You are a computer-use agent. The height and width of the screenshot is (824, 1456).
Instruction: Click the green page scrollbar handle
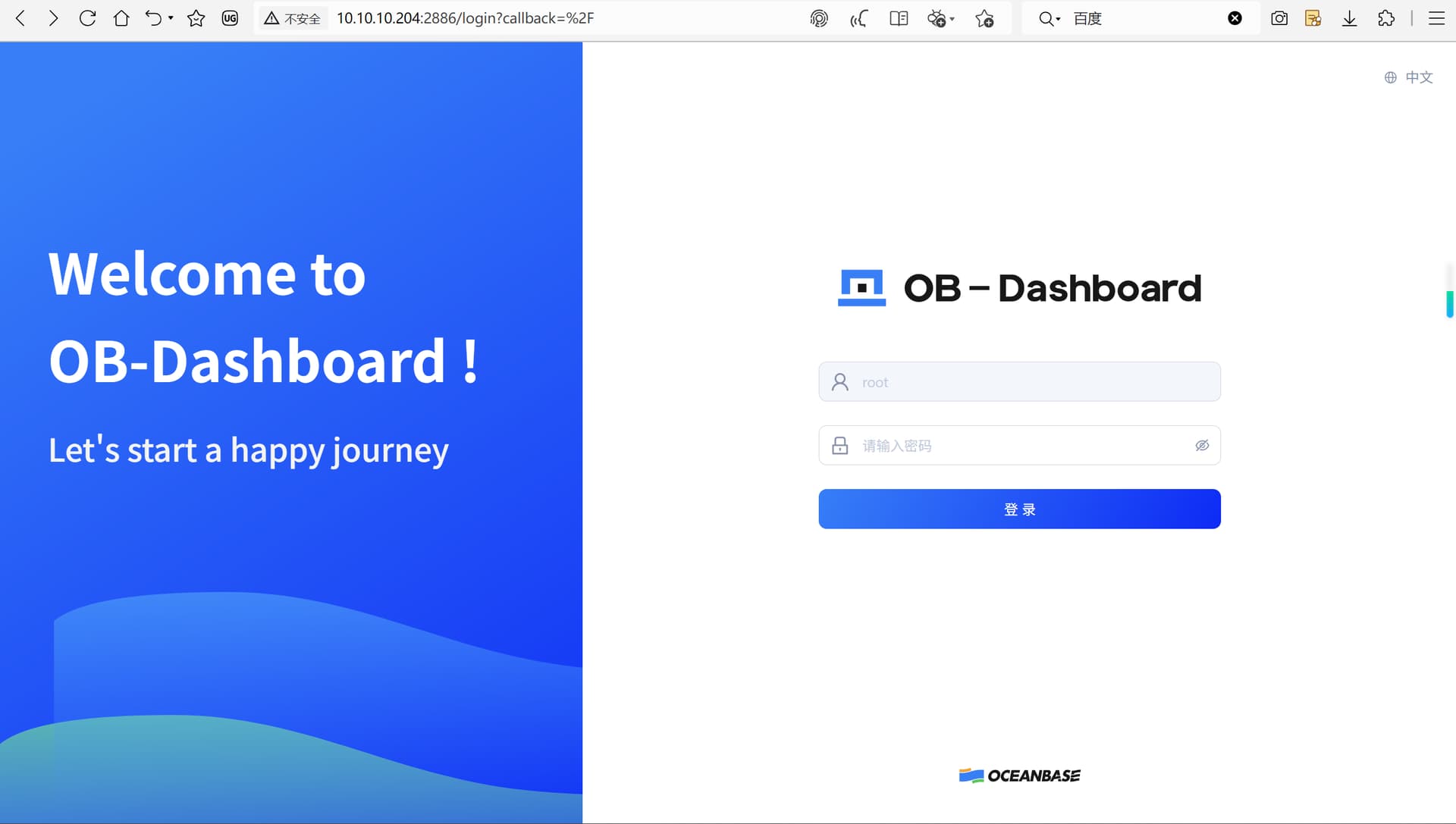click(1450, 303)
